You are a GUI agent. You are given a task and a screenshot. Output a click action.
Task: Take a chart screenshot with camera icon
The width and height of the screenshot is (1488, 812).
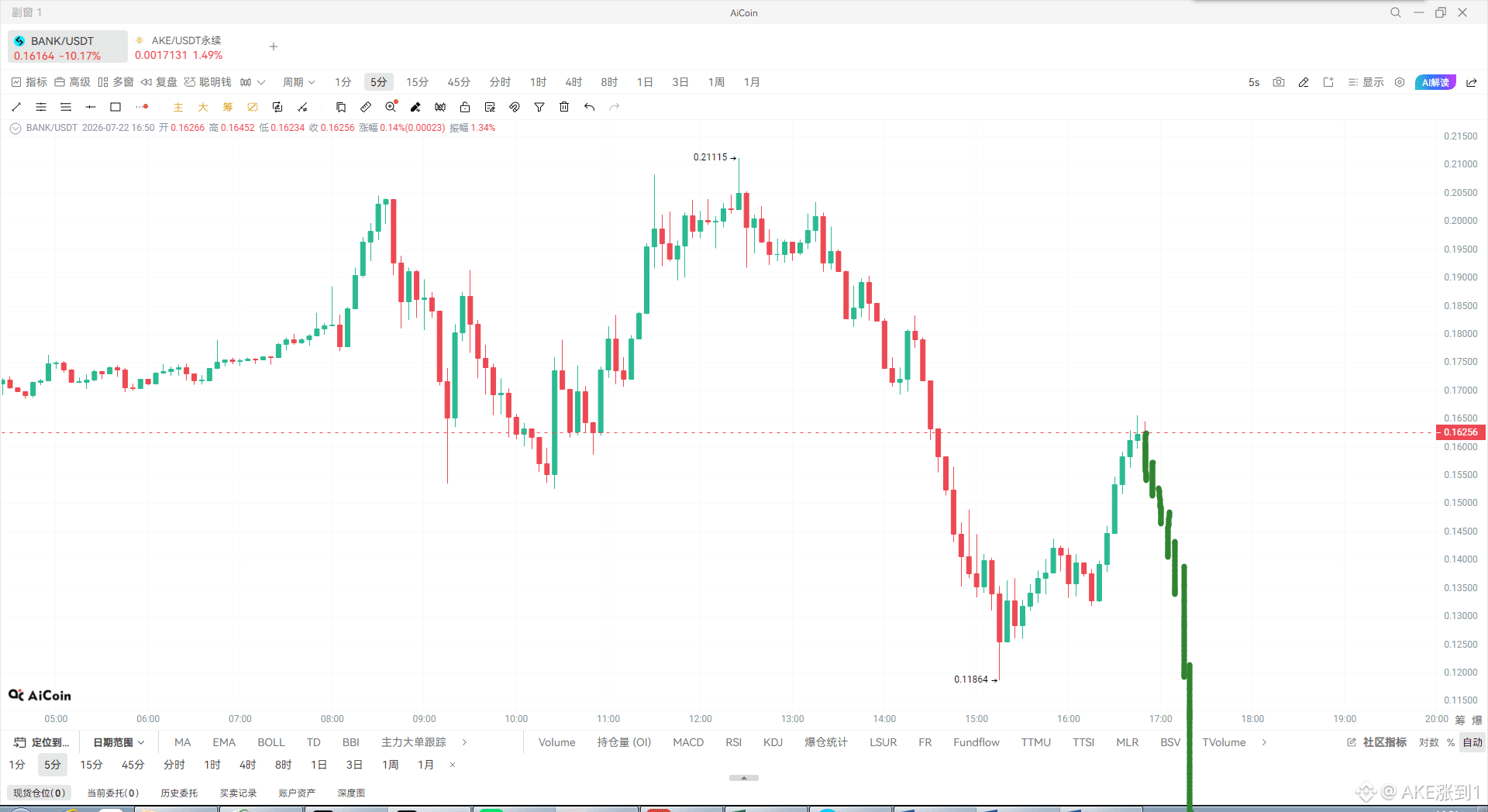click(1279, 82)
